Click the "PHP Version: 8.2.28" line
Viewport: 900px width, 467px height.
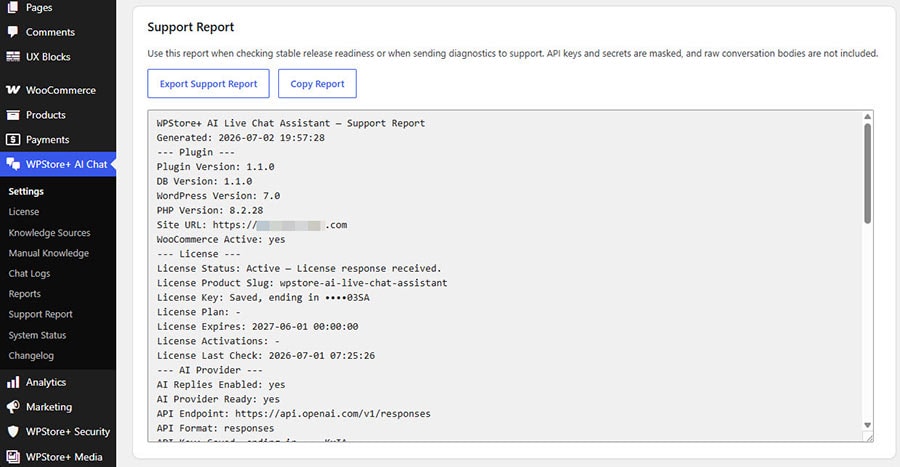210,210
